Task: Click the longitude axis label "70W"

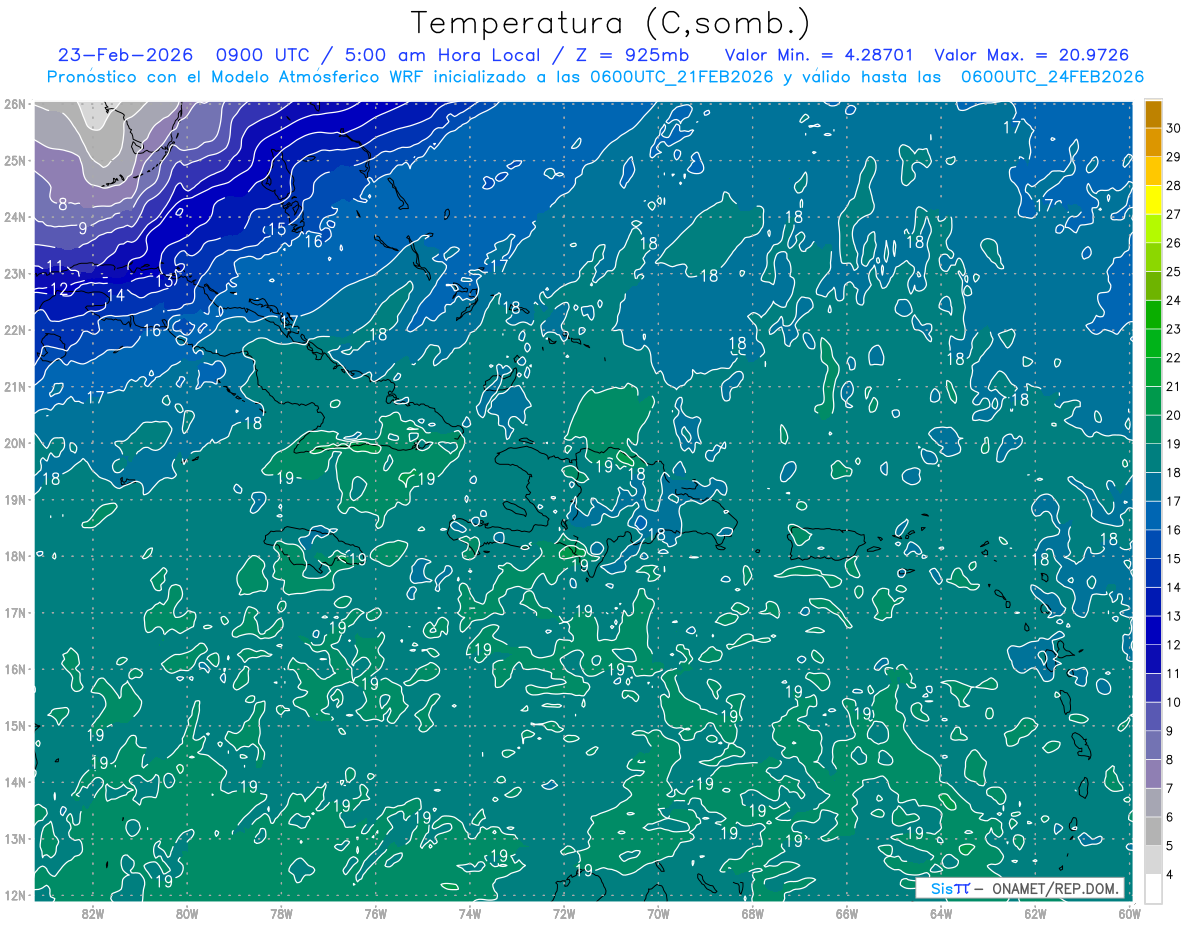Action: [x=658, y=913]
